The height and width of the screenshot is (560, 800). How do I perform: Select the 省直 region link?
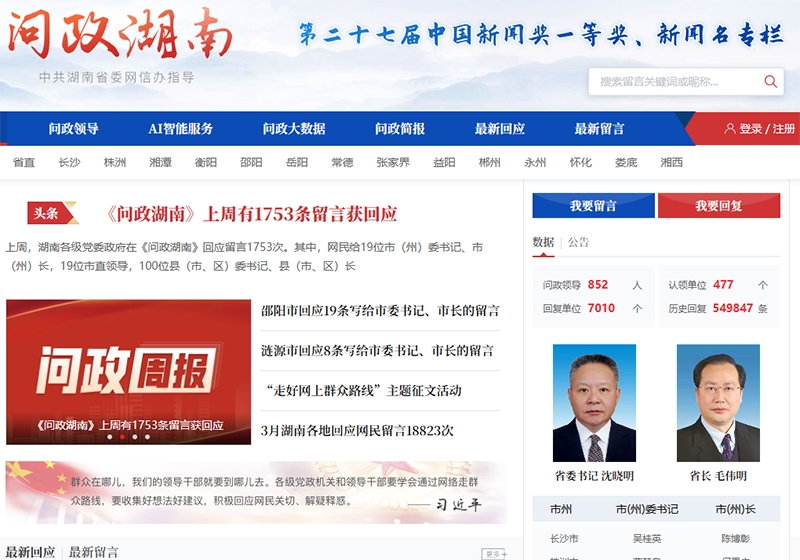coord(24,162)
